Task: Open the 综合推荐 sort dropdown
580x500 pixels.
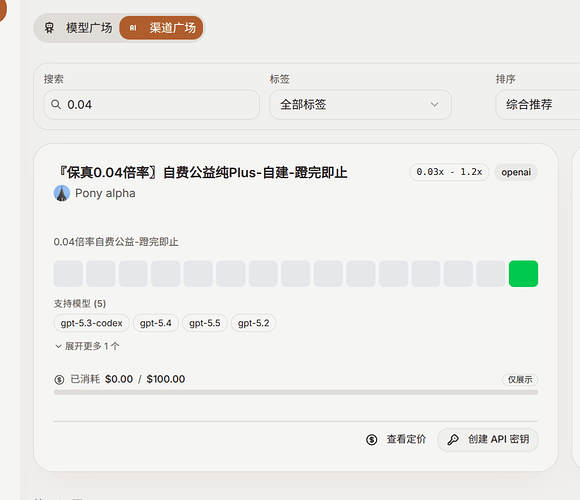Action: click(538, 104)
